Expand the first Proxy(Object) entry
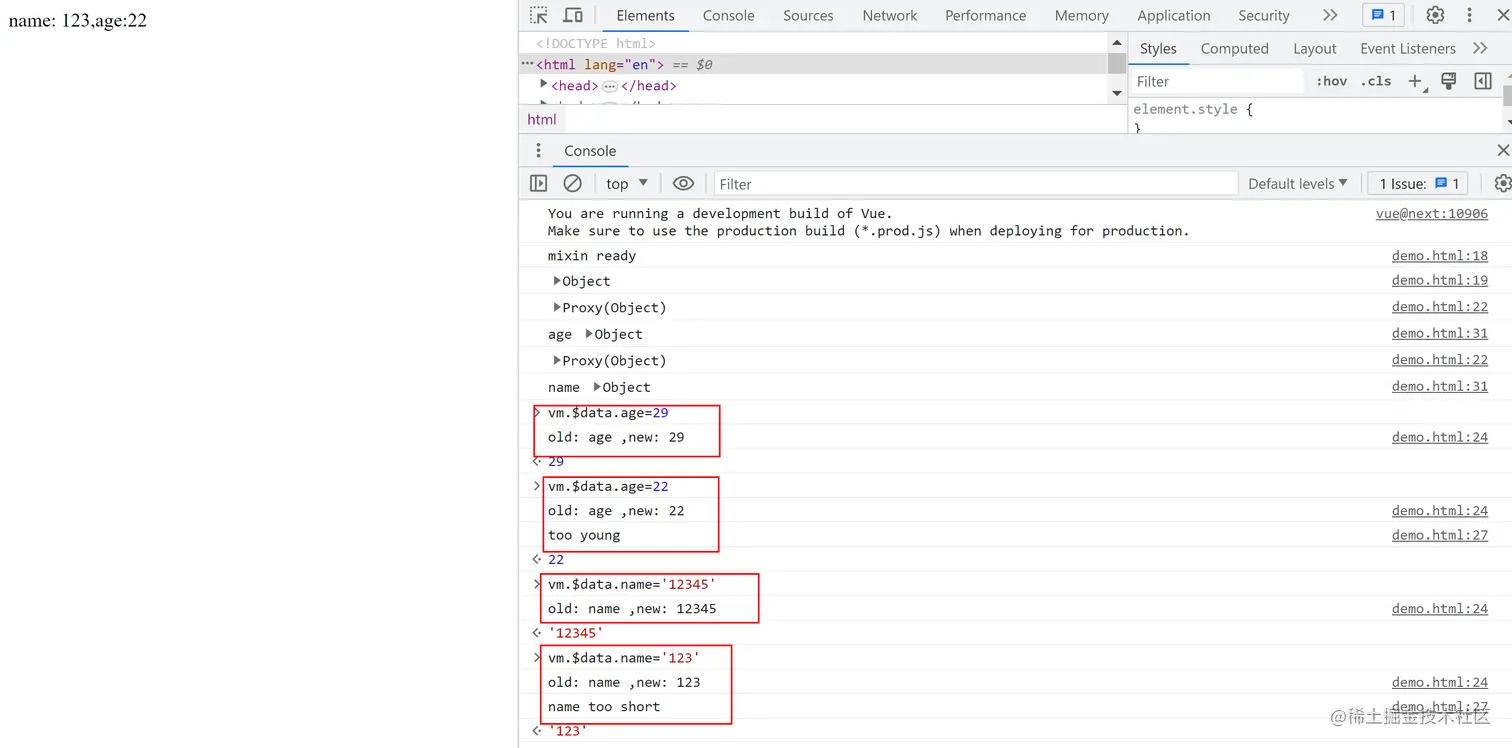The height and width of the screenshot is (748, 1512). pyautogui.click(x=557, y=307)
